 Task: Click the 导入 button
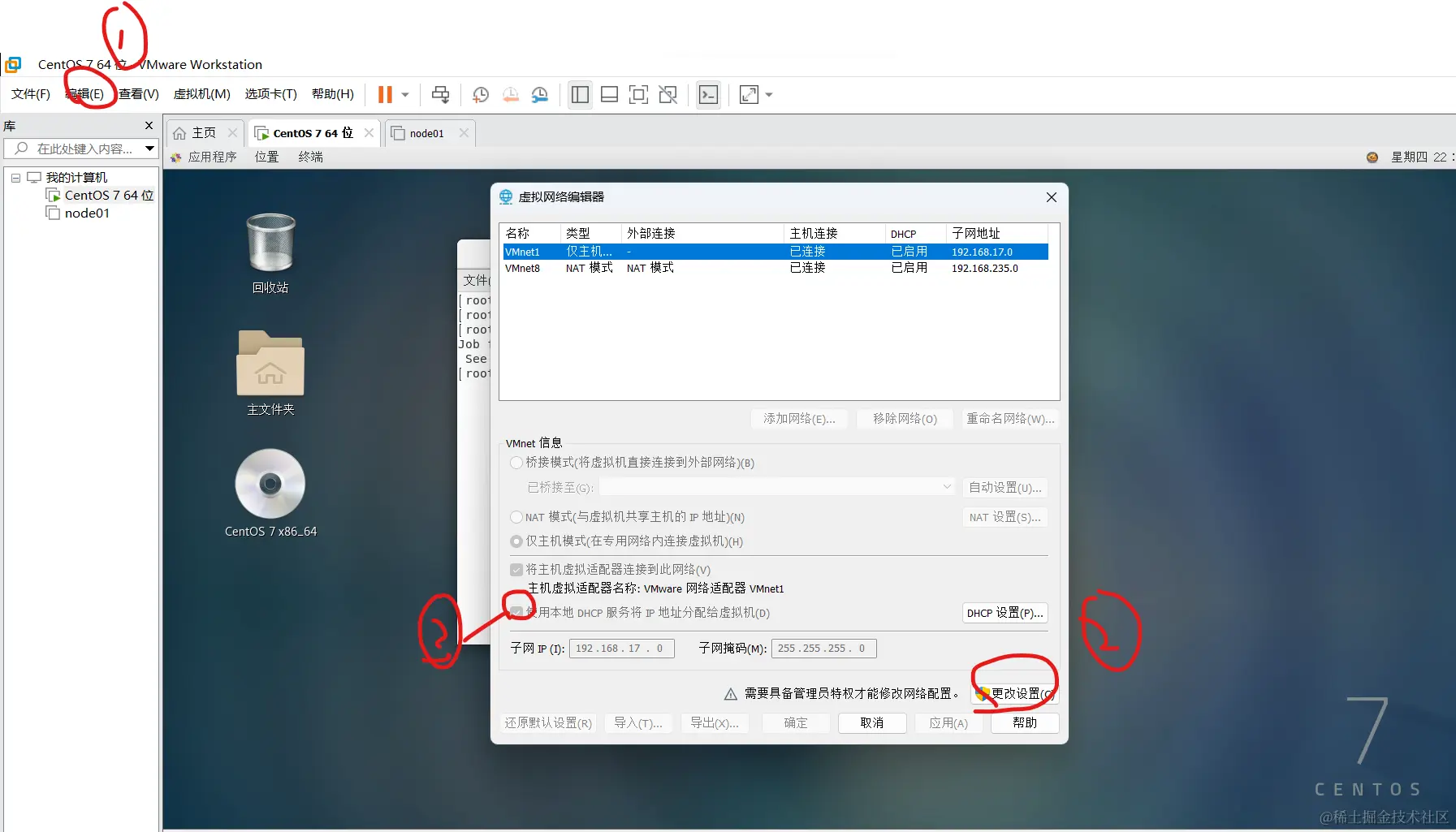click(638, 723)
